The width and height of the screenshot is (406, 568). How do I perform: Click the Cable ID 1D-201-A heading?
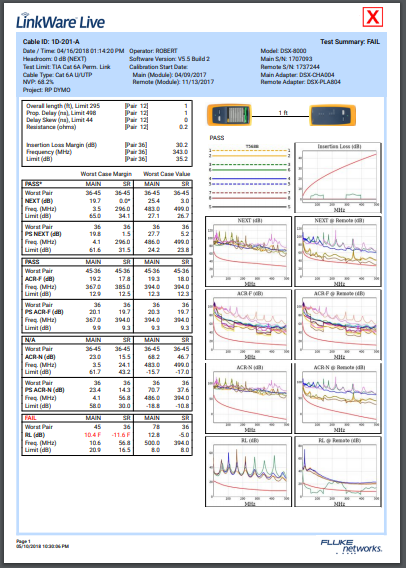click(x=51, y=42)
